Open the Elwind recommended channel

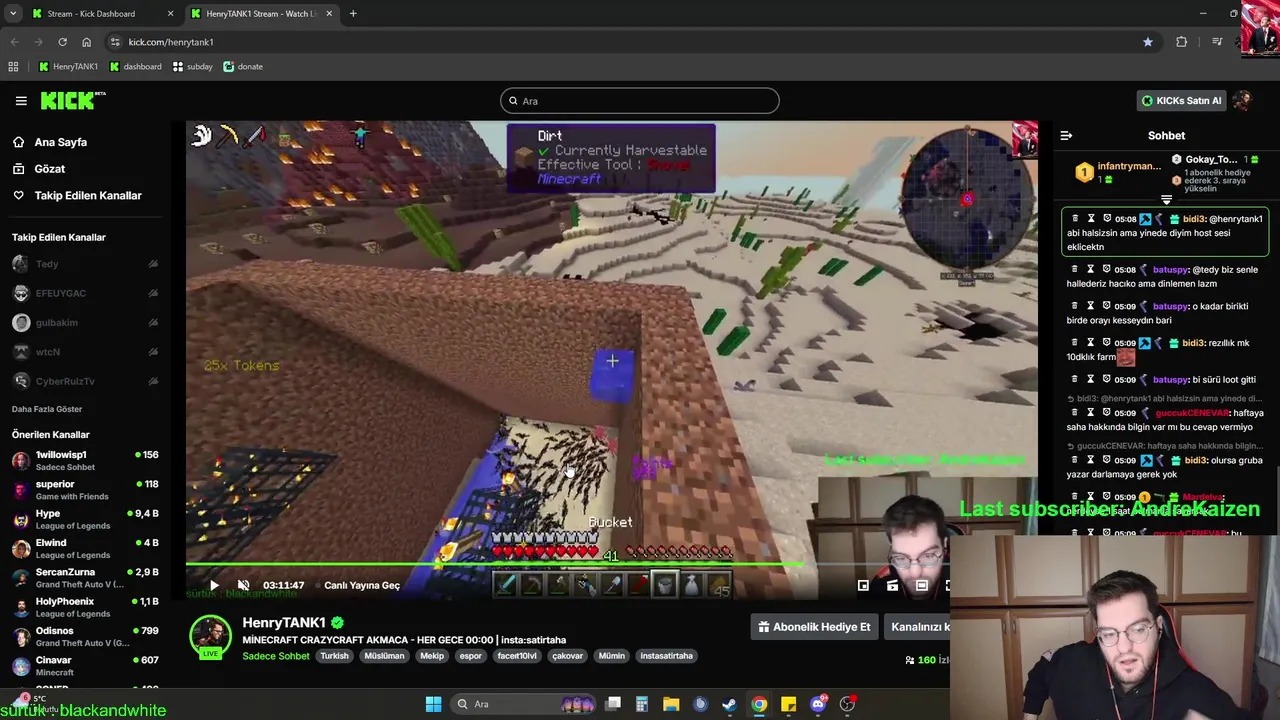point(85,549)
